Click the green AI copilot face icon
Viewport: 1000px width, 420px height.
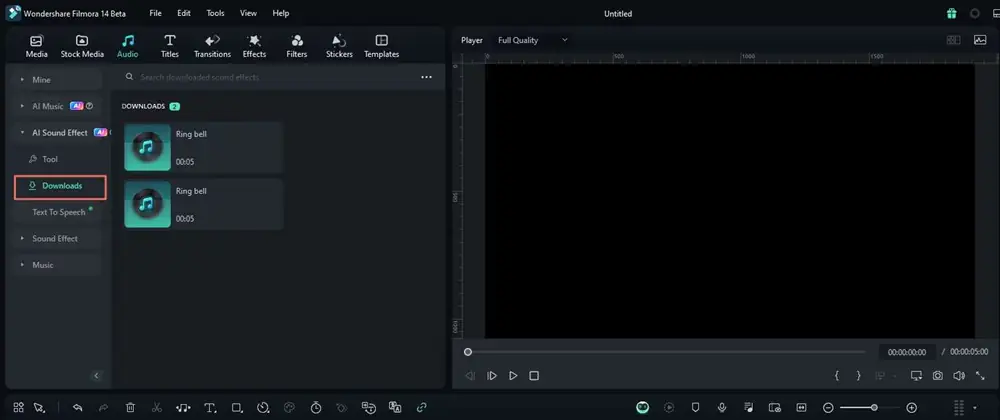point(642,407)
